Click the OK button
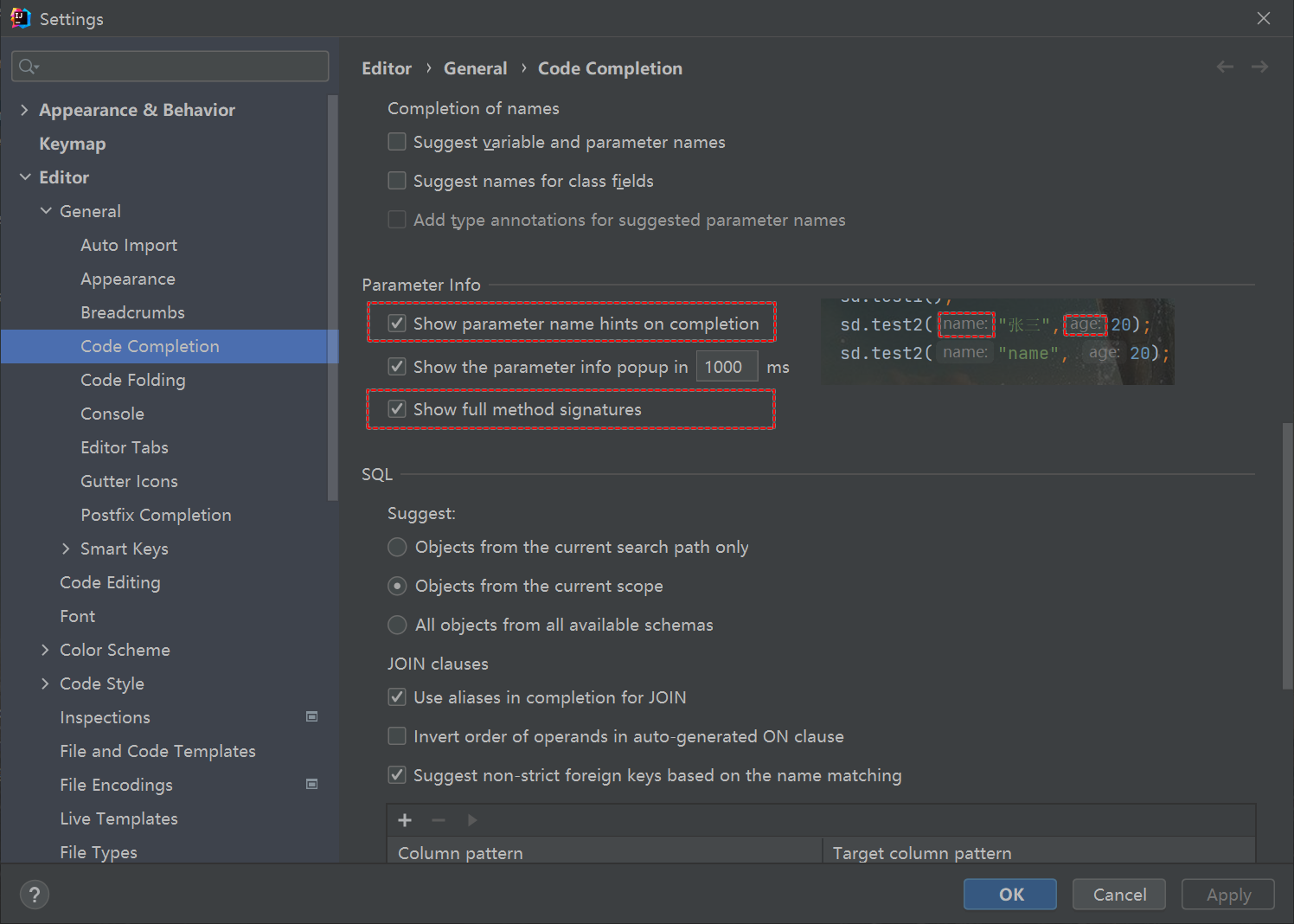Screen dimensions: 1294x924 (1009, 895)
